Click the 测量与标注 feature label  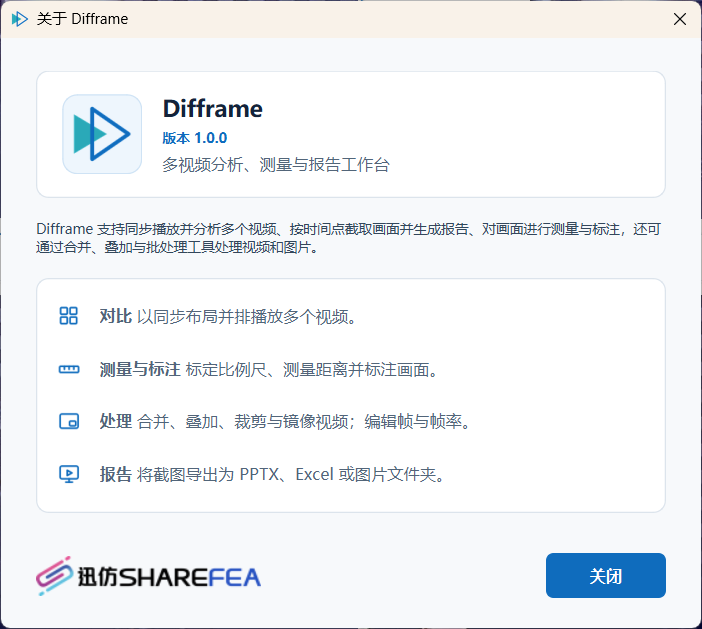140,369
